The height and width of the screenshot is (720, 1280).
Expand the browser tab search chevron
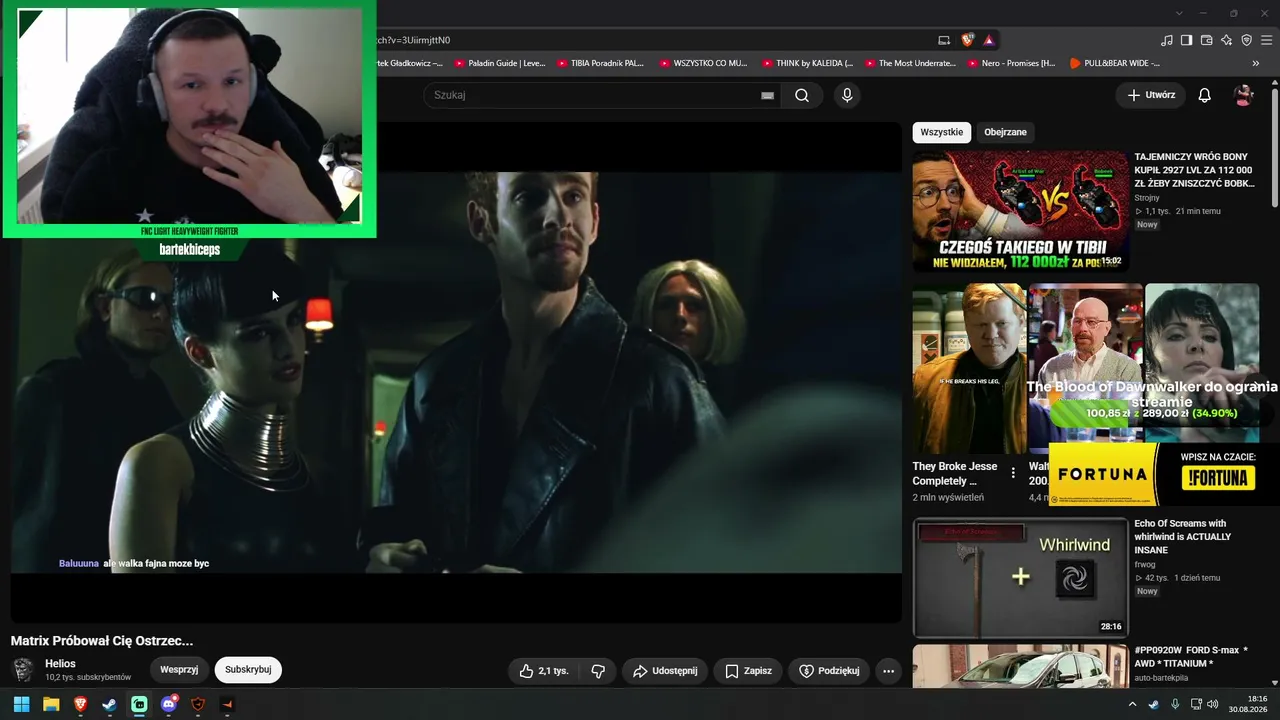click(x=1179, y=13)
